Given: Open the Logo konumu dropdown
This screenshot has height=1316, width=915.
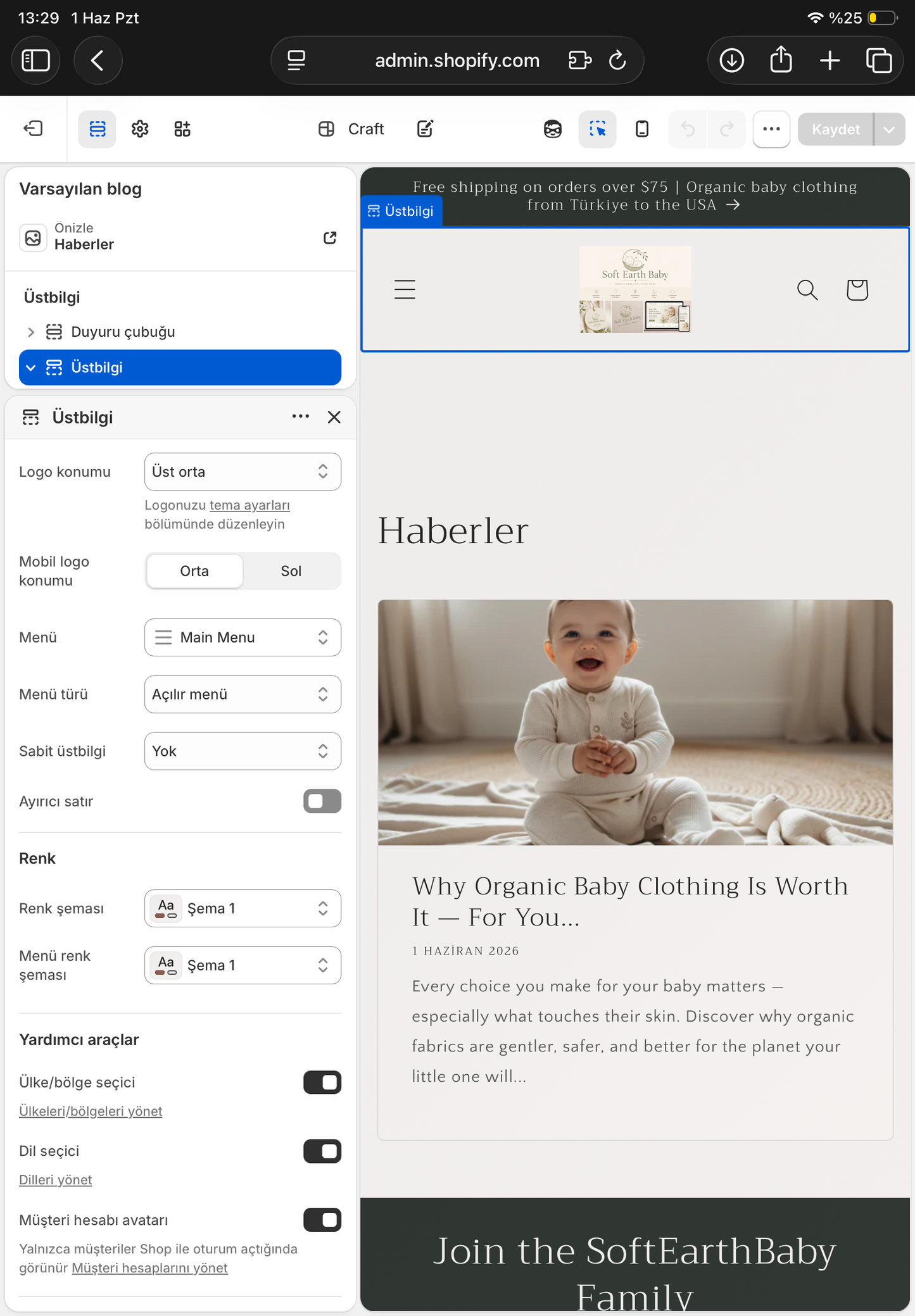Looking at the screenshot, I should [x=243, y=472].
